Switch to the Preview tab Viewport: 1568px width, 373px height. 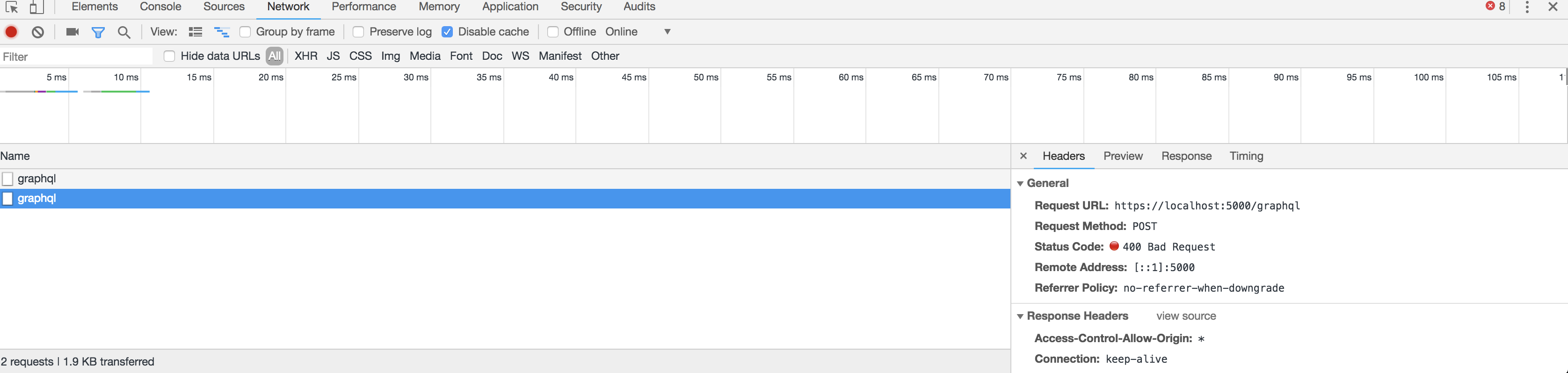pos(1123,157)
